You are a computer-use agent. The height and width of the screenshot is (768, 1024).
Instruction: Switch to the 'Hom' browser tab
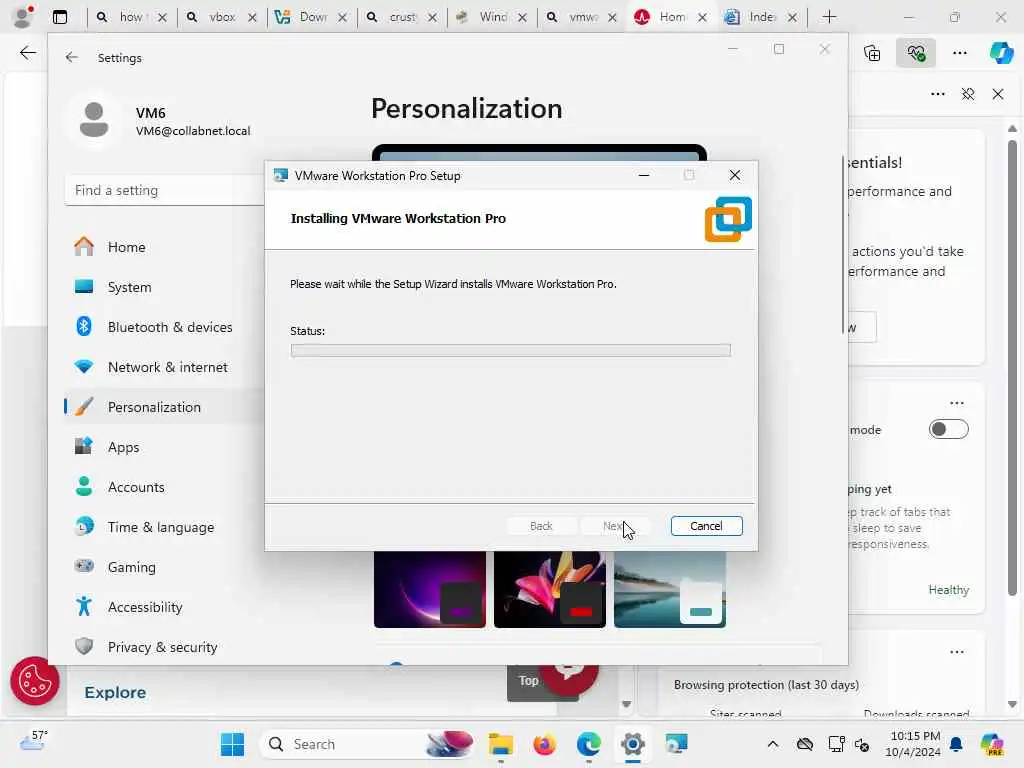point(672,17)
